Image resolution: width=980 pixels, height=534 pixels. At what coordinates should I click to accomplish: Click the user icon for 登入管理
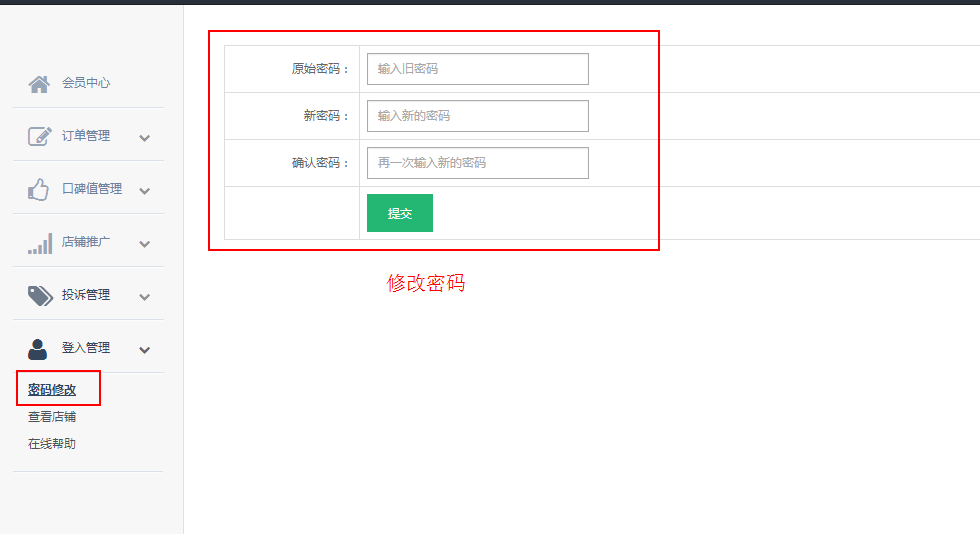(38, 349)
